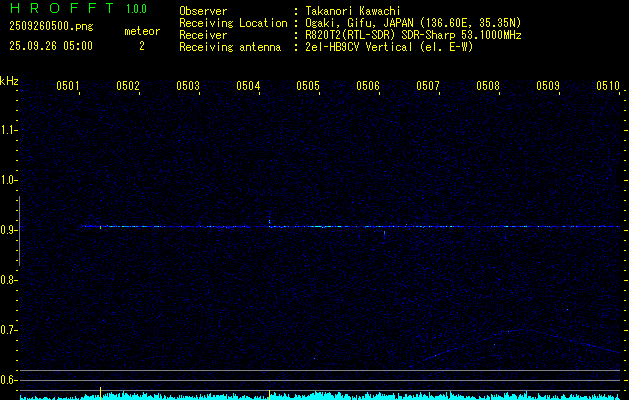The image size is (629, 400).
Task: Click the version number 1.0.0
Action: (136, 8)
